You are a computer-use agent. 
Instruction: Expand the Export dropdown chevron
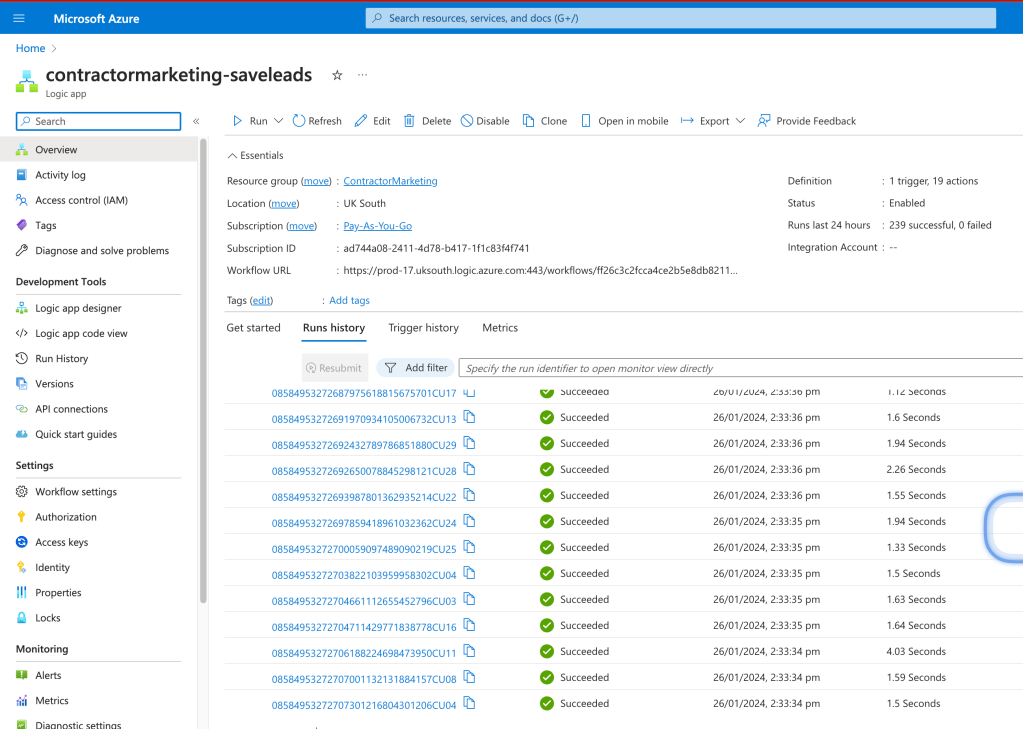(740, 121)
